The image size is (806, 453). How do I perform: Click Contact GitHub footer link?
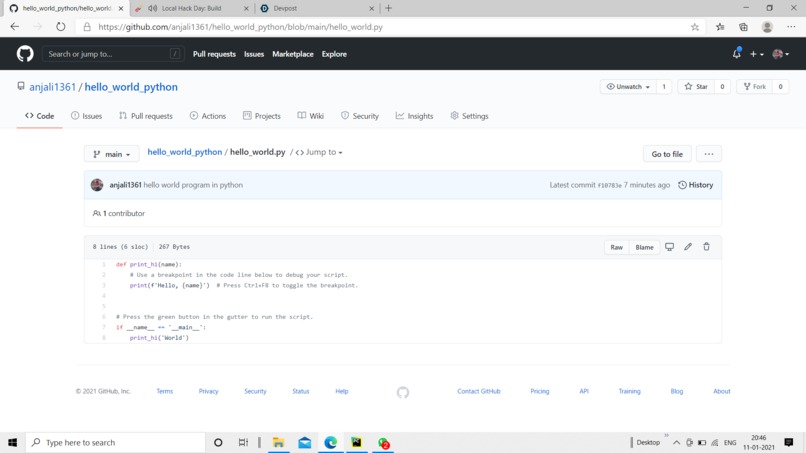(479, 391)
